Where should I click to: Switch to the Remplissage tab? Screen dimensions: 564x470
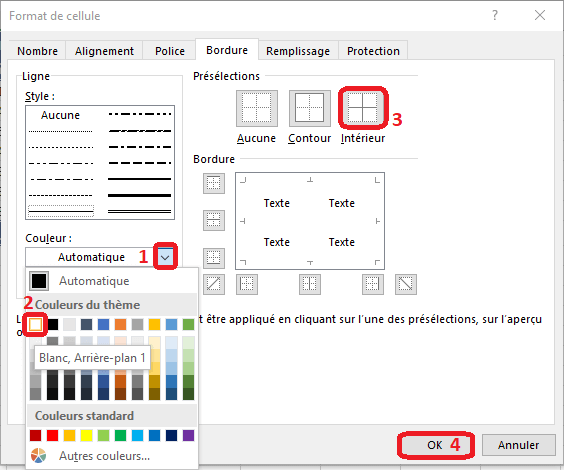[x=298, y=51]
